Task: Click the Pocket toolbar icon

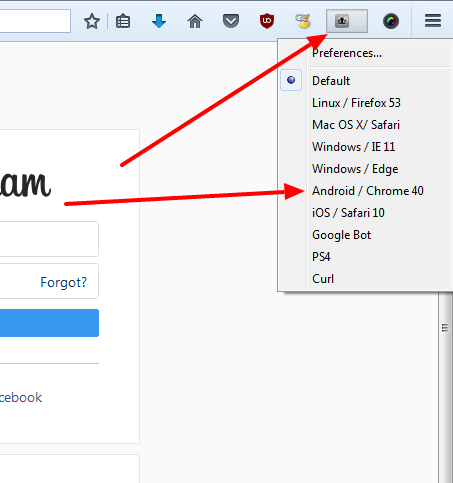Action: pos(231,21)
